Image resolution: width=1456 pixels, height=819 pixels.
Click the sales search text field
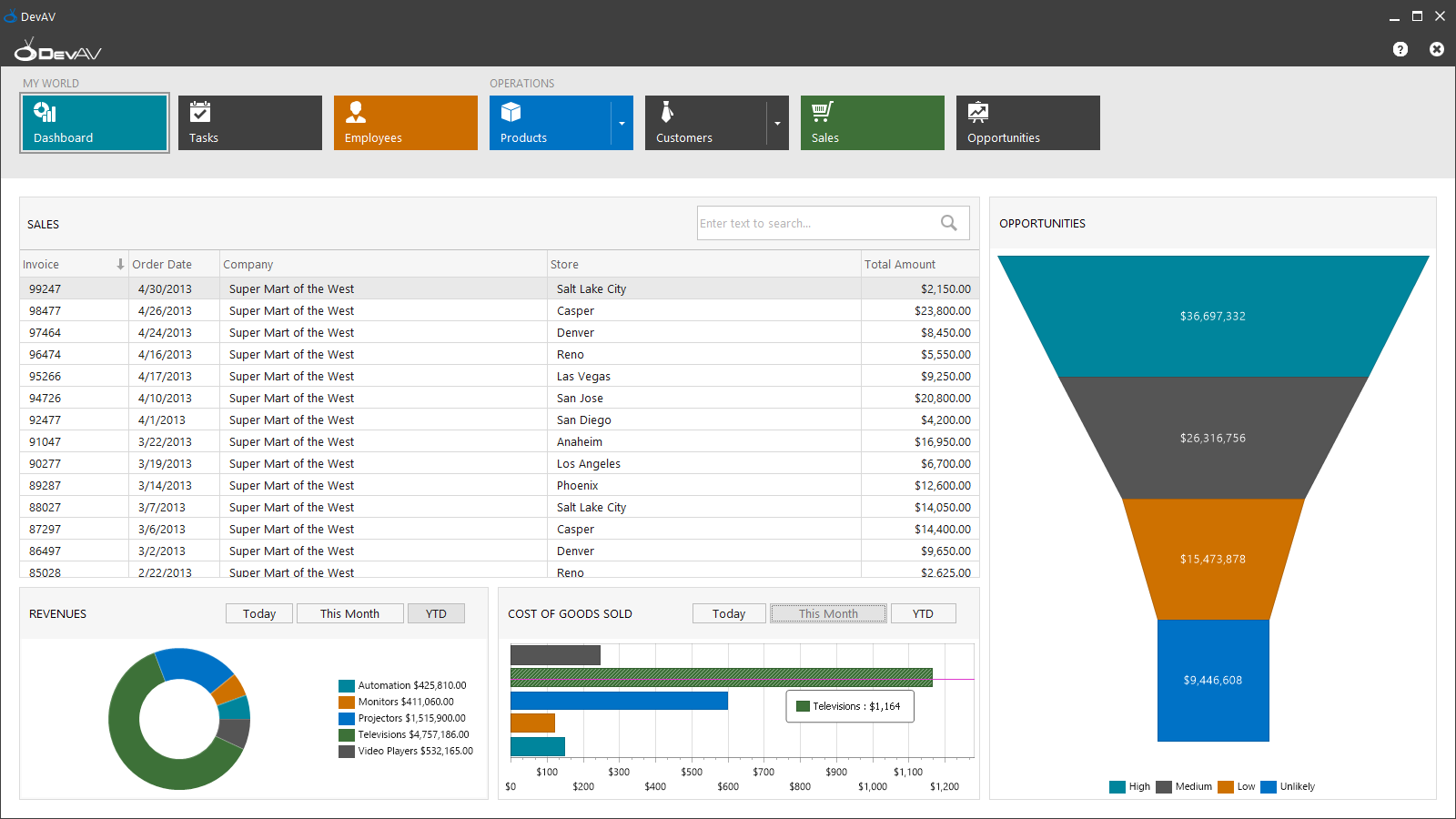[814, 223]
